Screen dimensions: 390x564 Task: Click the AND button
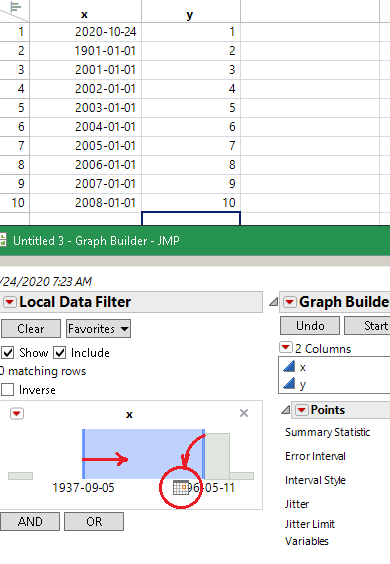[30, 522]
